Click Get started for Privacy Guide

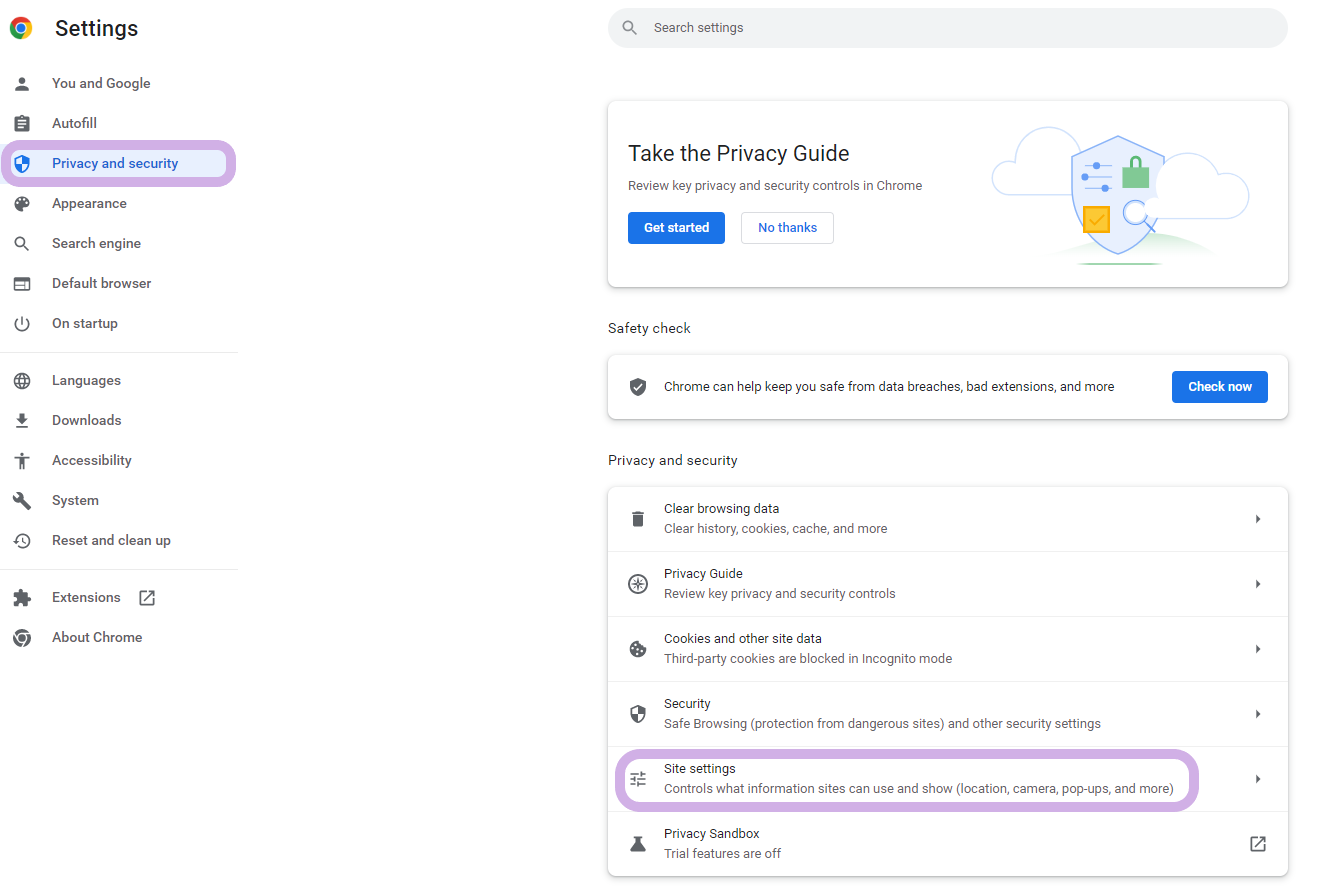coord(676,228)
